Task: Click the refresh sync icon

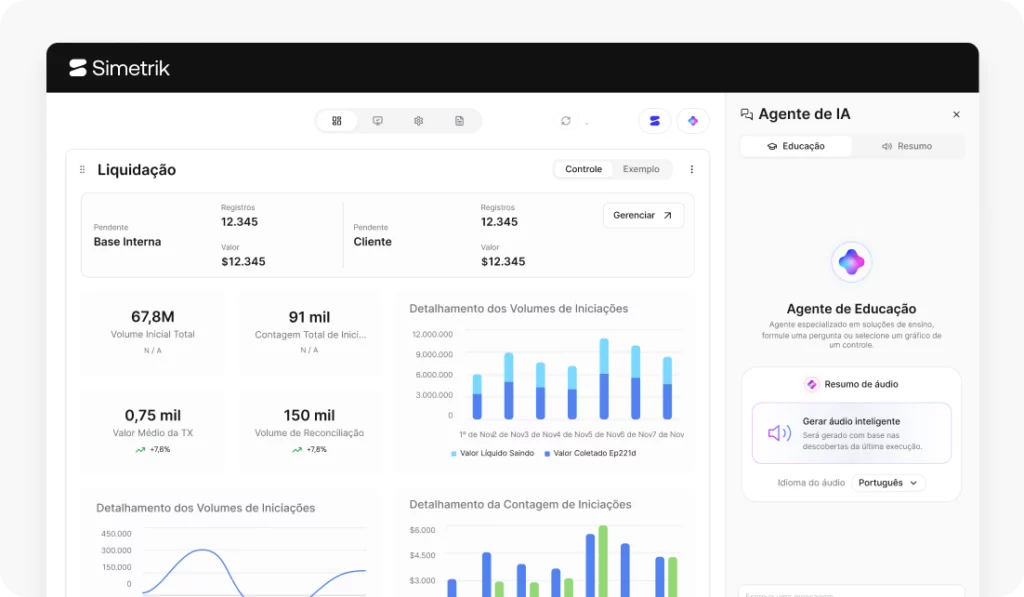Action: (566, 121)
